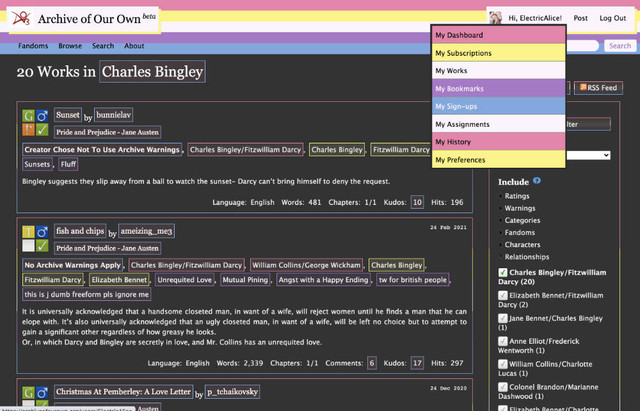
Task: Check William Collins/Charlotte Lucas (1) filter
Action: 503,364
